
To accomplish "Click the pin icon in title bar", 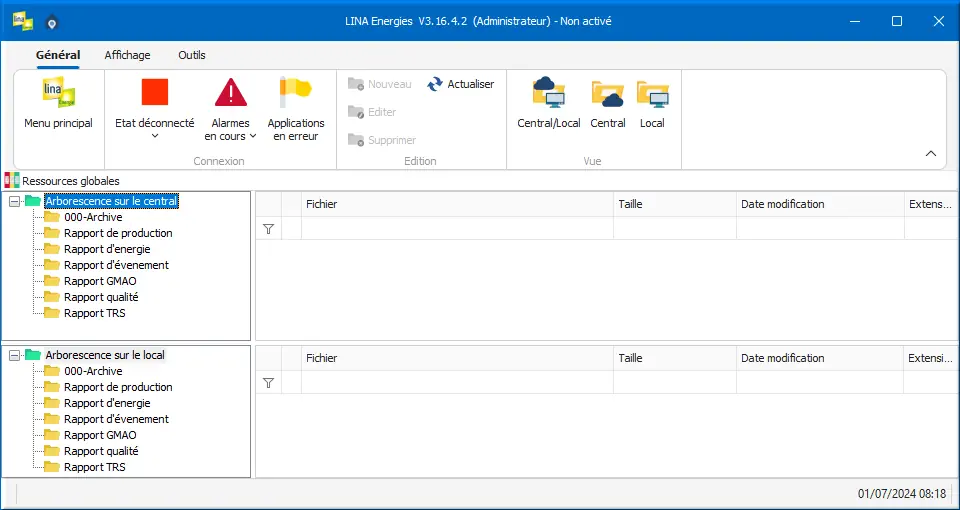I will tap(53, 23).
